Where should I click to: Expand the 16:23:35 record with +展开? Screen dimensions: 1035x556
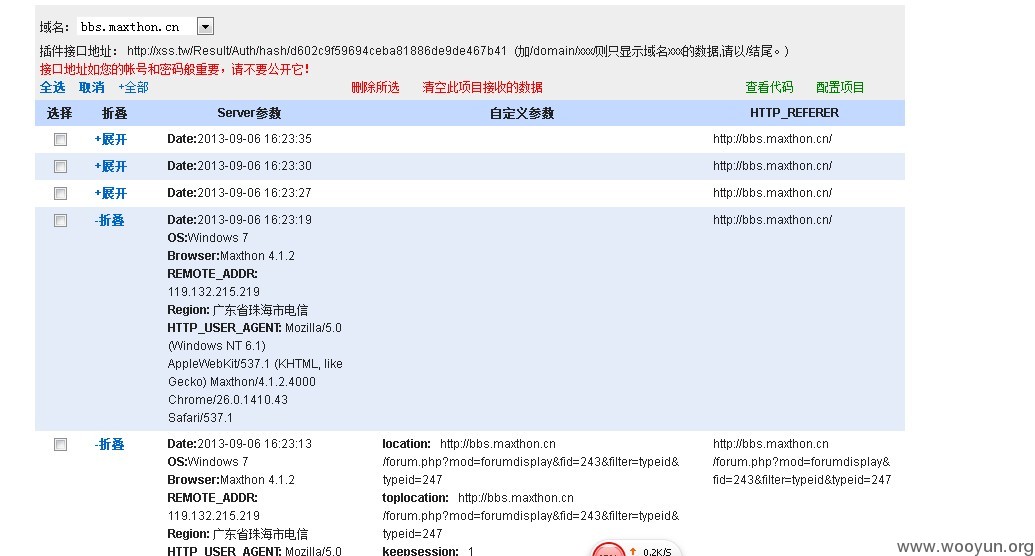click(110, 139)
